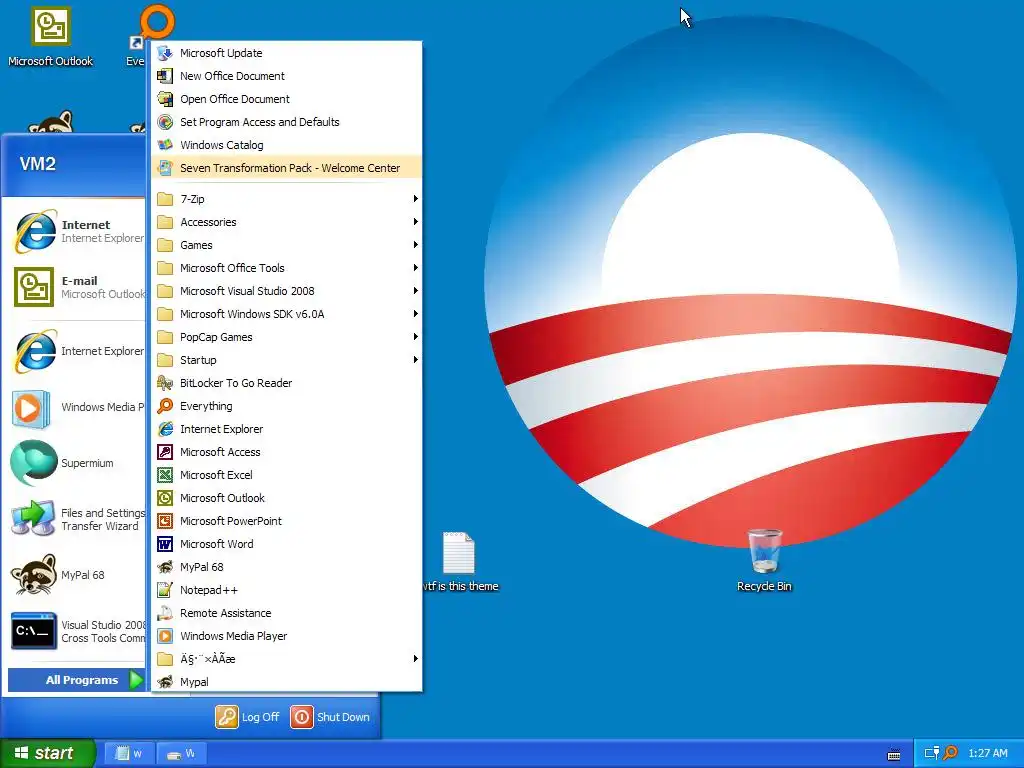Click the New Office Document icon
Screen dimensions: 1024x768
point(165,76)
